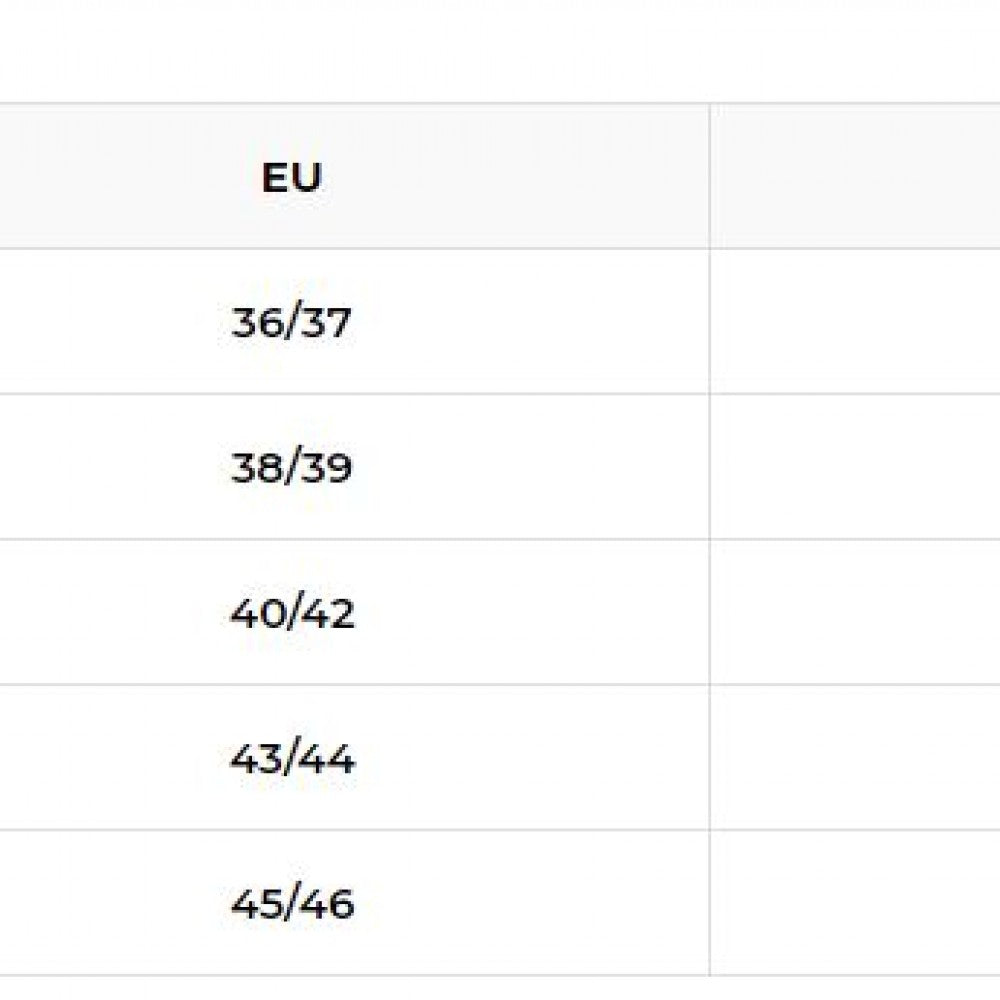The height and width of the screenshot is (1000, 1000).
Task: Click the EU column header
Action: coord(291,177)
